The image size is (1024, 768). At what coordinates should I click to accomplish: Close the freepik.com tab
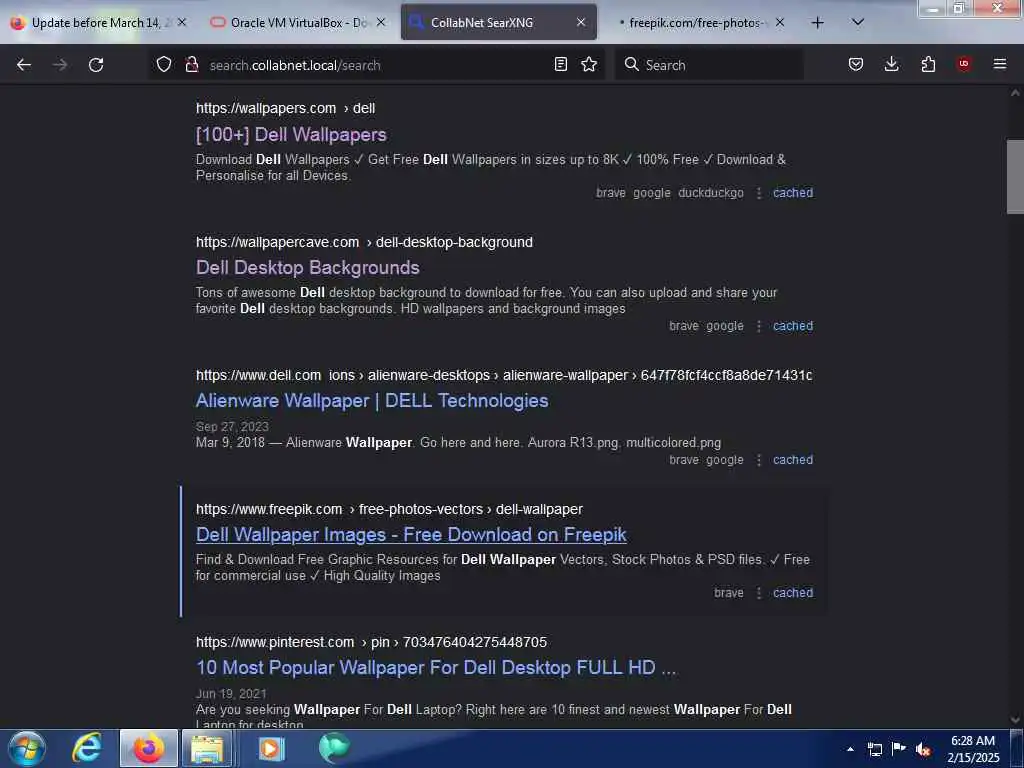click(780, 22)
